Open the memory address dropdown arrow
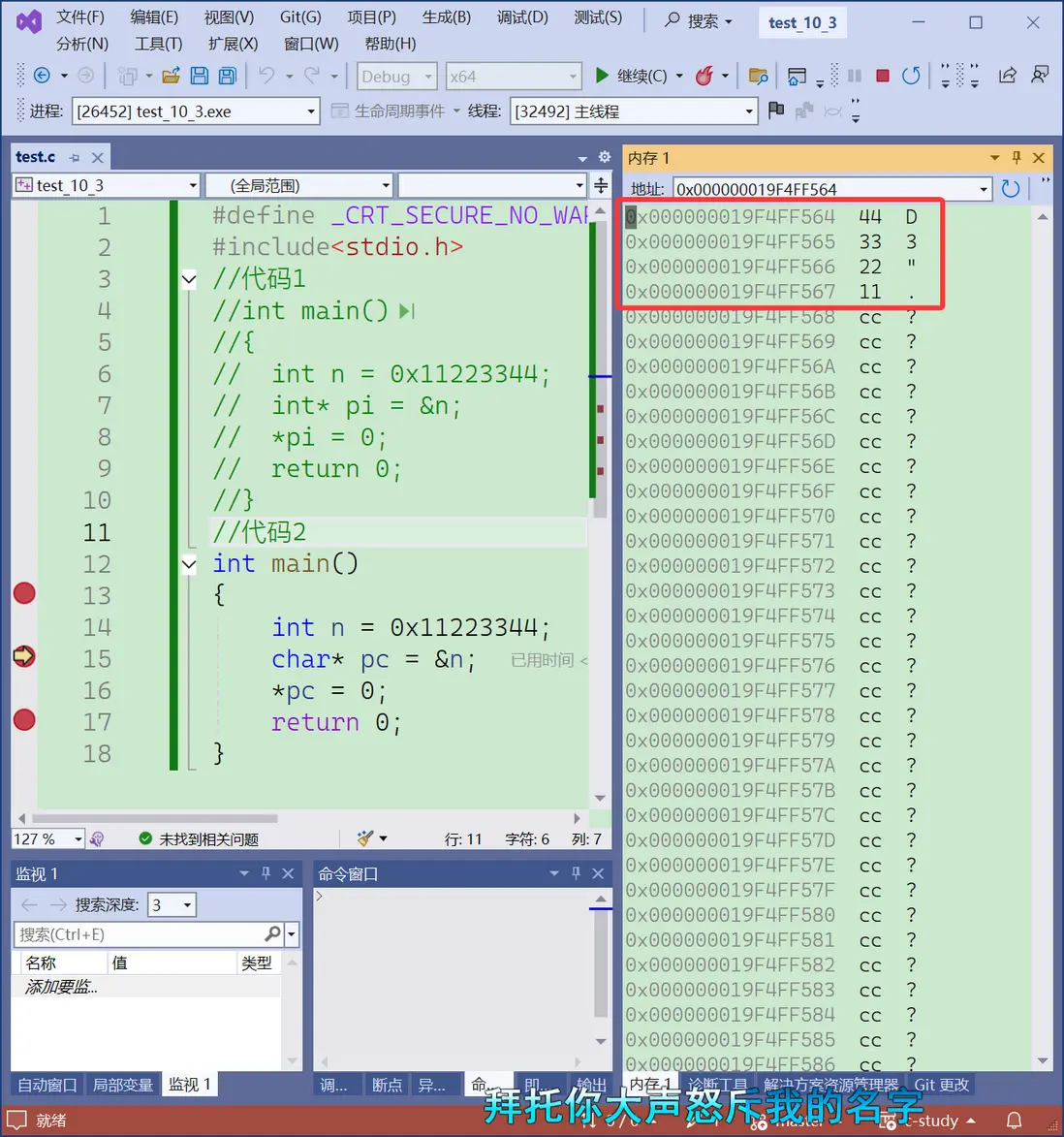The image size is (1064, 1137). pos(983,189)
